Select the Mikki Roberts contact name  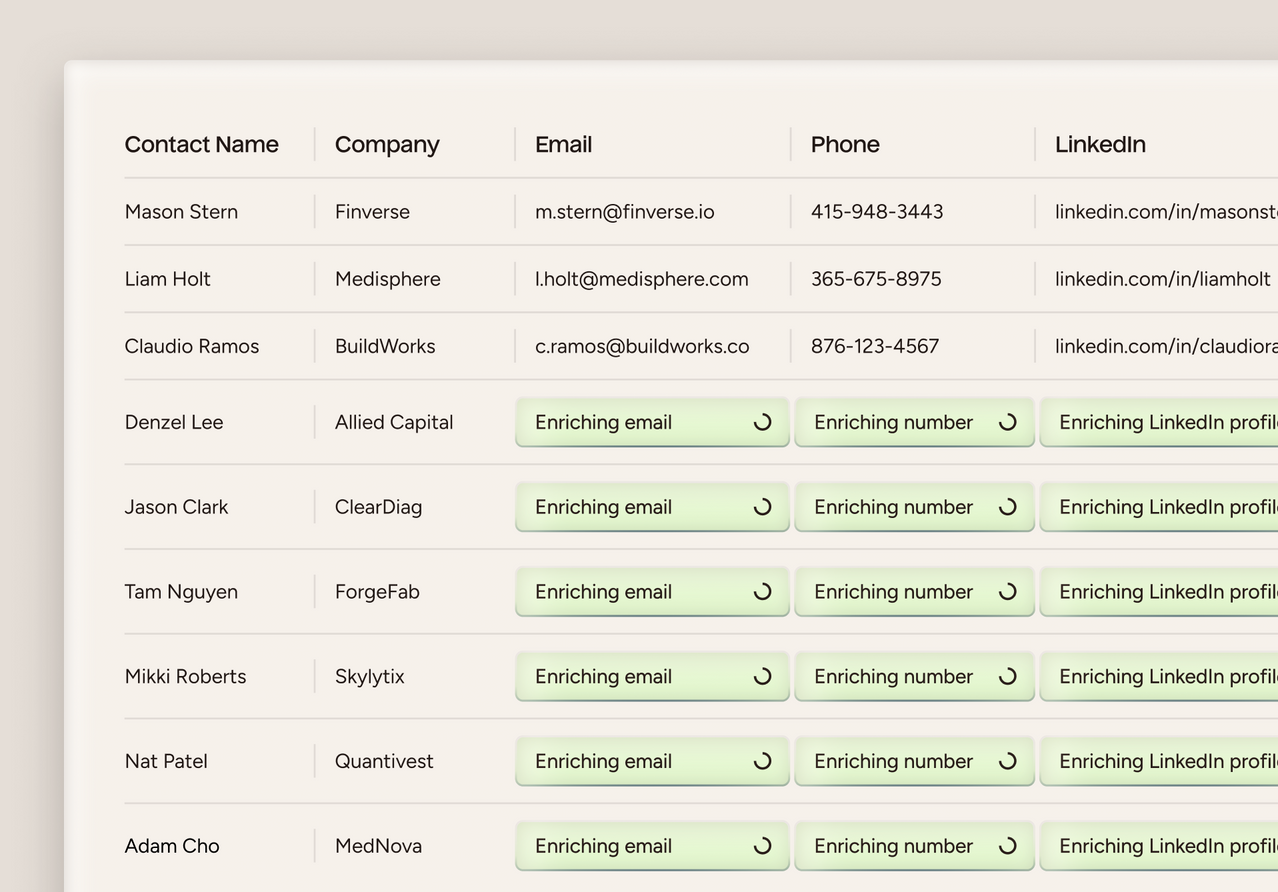pyautogui.click(x=185, y=676)
